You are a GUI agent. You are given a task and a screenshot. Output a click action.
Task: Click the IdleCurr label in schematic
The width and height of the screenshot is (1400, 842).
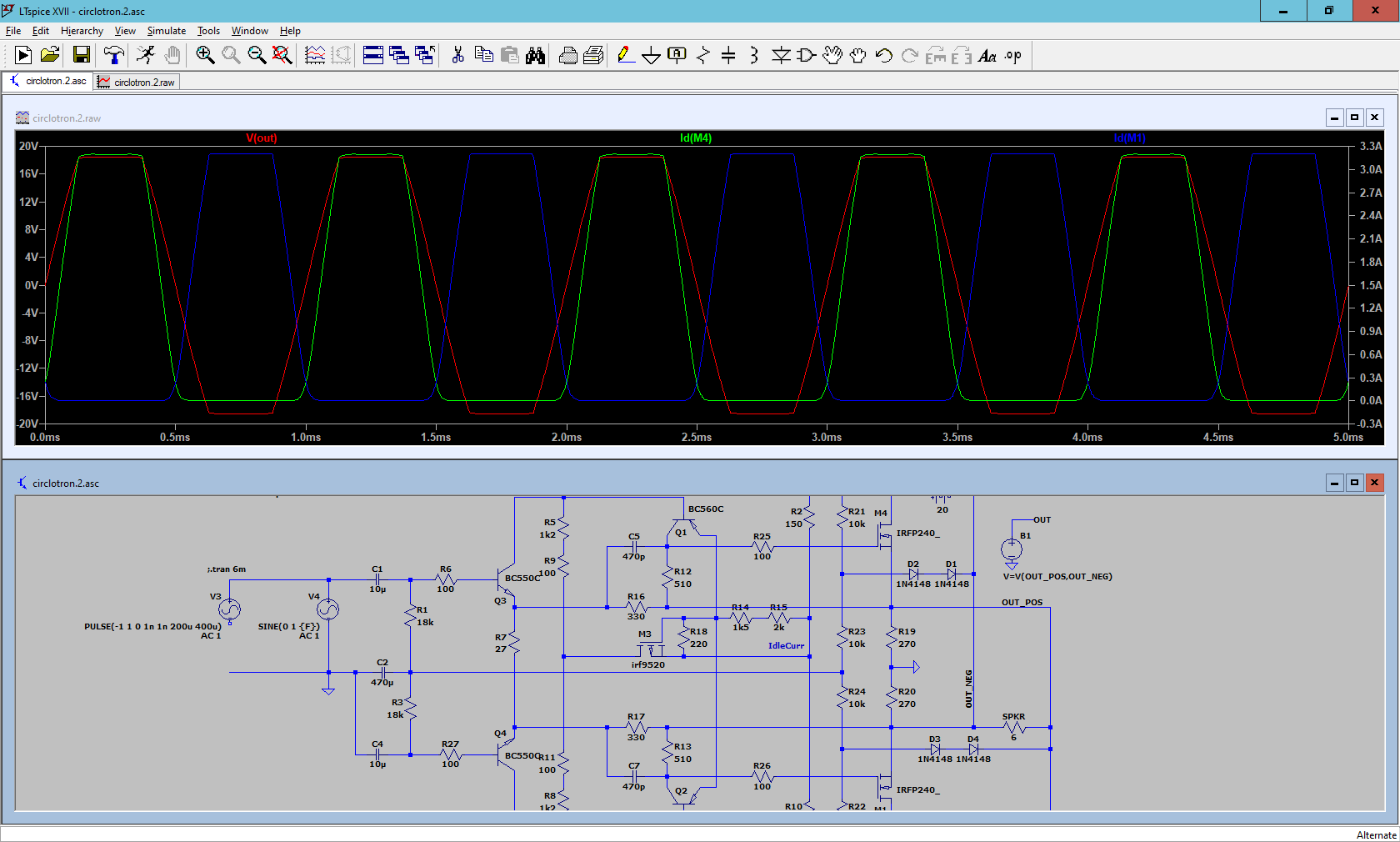[x=786, y=646]
